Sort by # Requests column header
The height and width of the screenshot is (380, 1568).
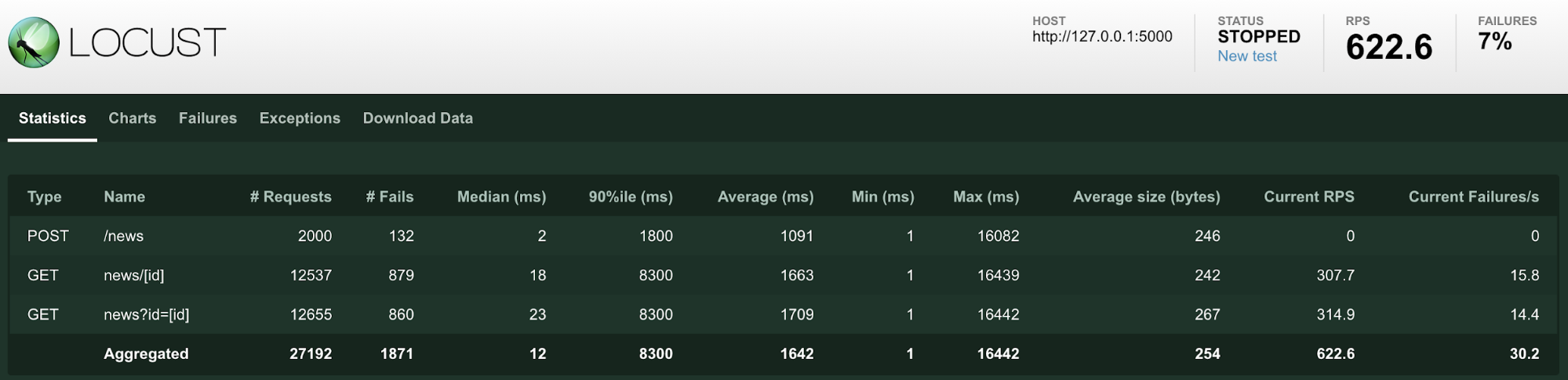290,197
